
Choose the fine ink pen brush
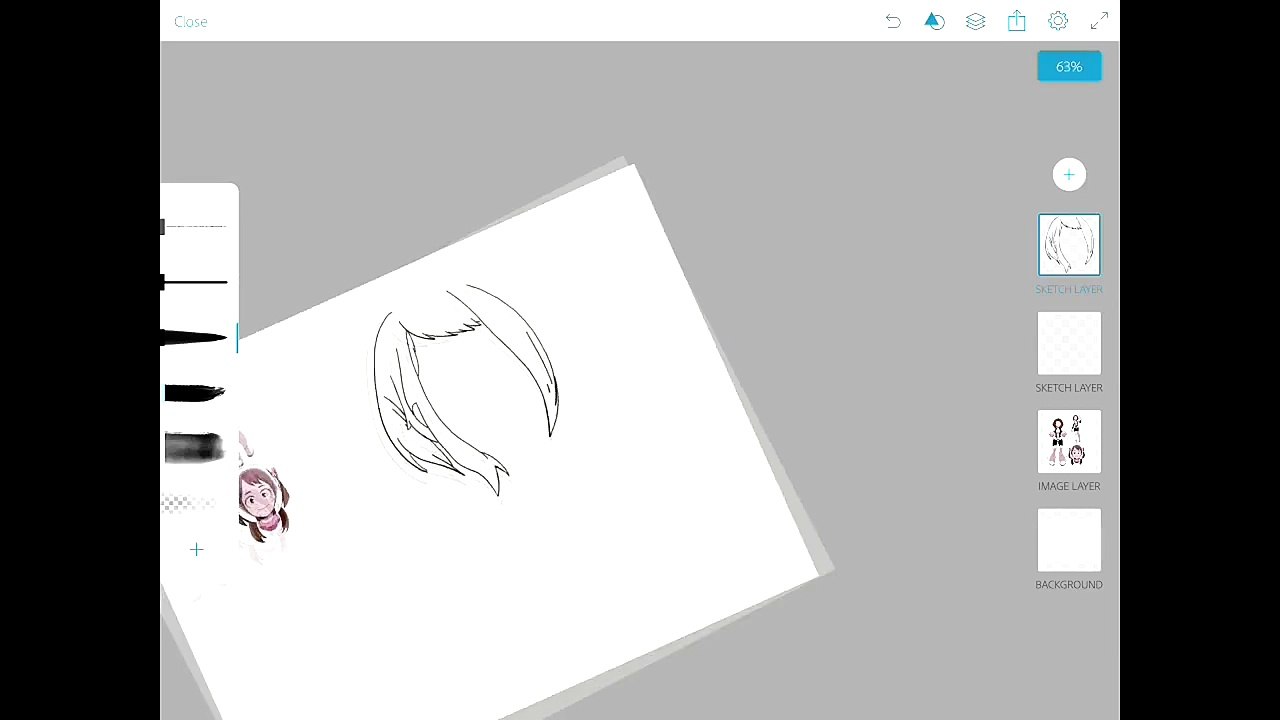point(195,283)
